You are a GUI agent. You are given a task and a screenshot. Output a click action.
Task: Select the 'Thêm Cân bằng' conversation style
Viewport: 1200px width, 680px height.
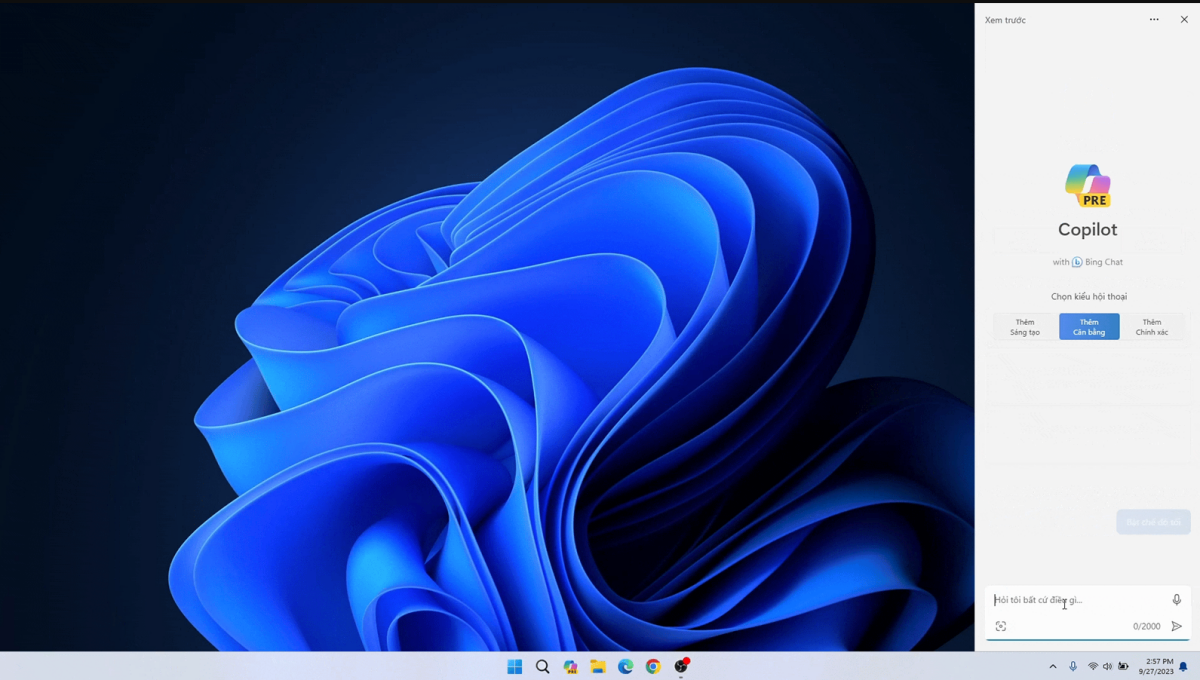(x=1089, y=327)
